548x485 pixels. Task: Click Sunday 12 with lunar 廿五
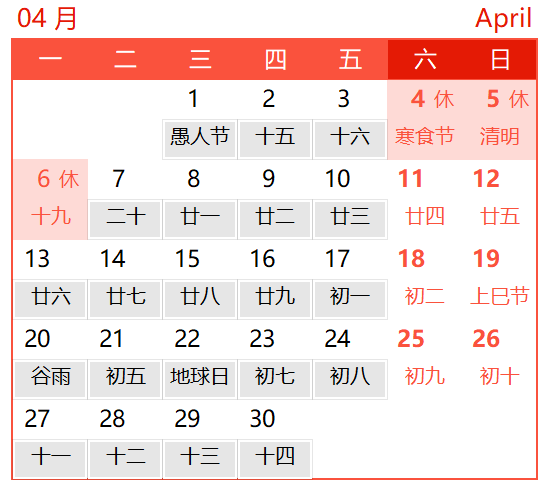[499, 200]
